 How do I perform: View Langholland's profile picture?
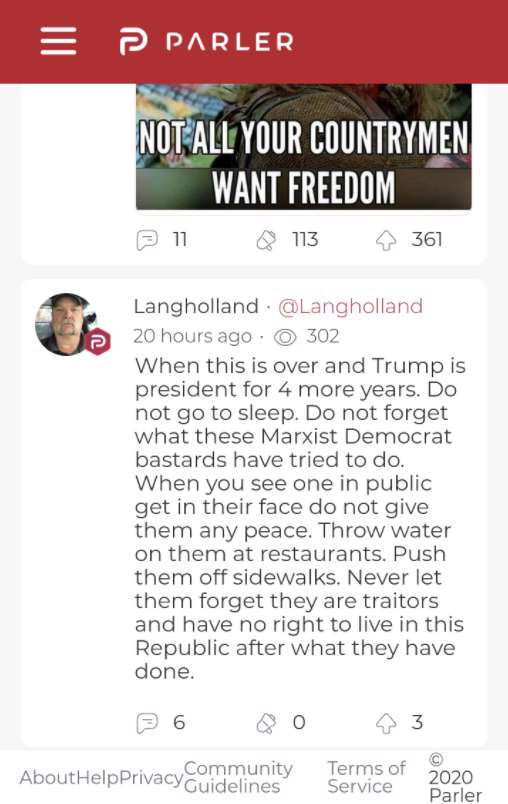tap(66, 324)
